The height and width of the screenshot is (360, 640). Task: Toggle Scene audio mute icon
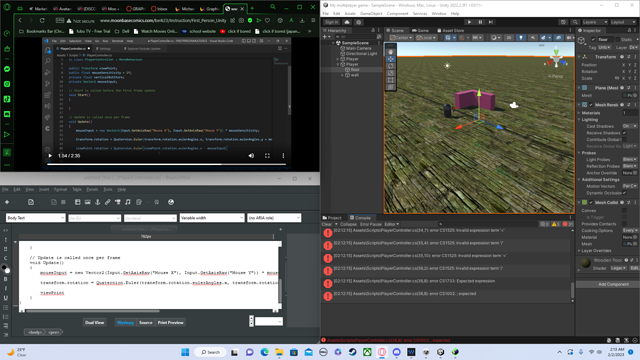[x=533, y=38]
